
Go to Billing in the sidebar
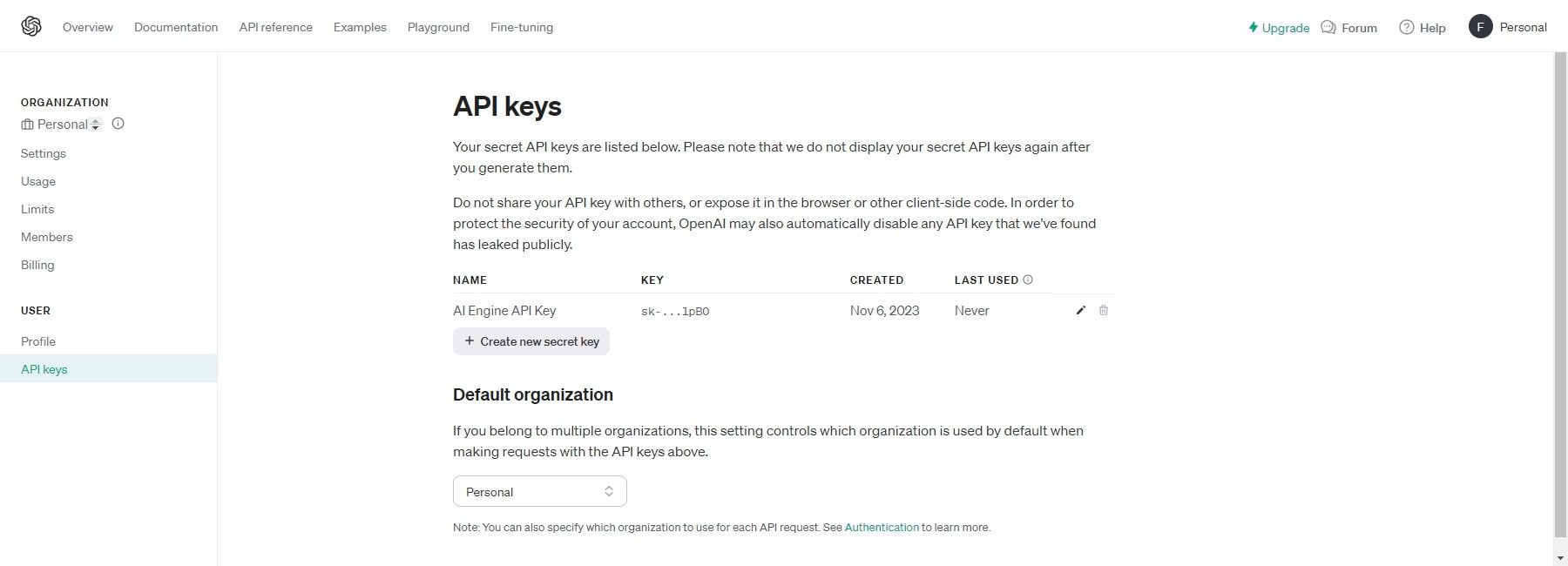pos(37,265)
